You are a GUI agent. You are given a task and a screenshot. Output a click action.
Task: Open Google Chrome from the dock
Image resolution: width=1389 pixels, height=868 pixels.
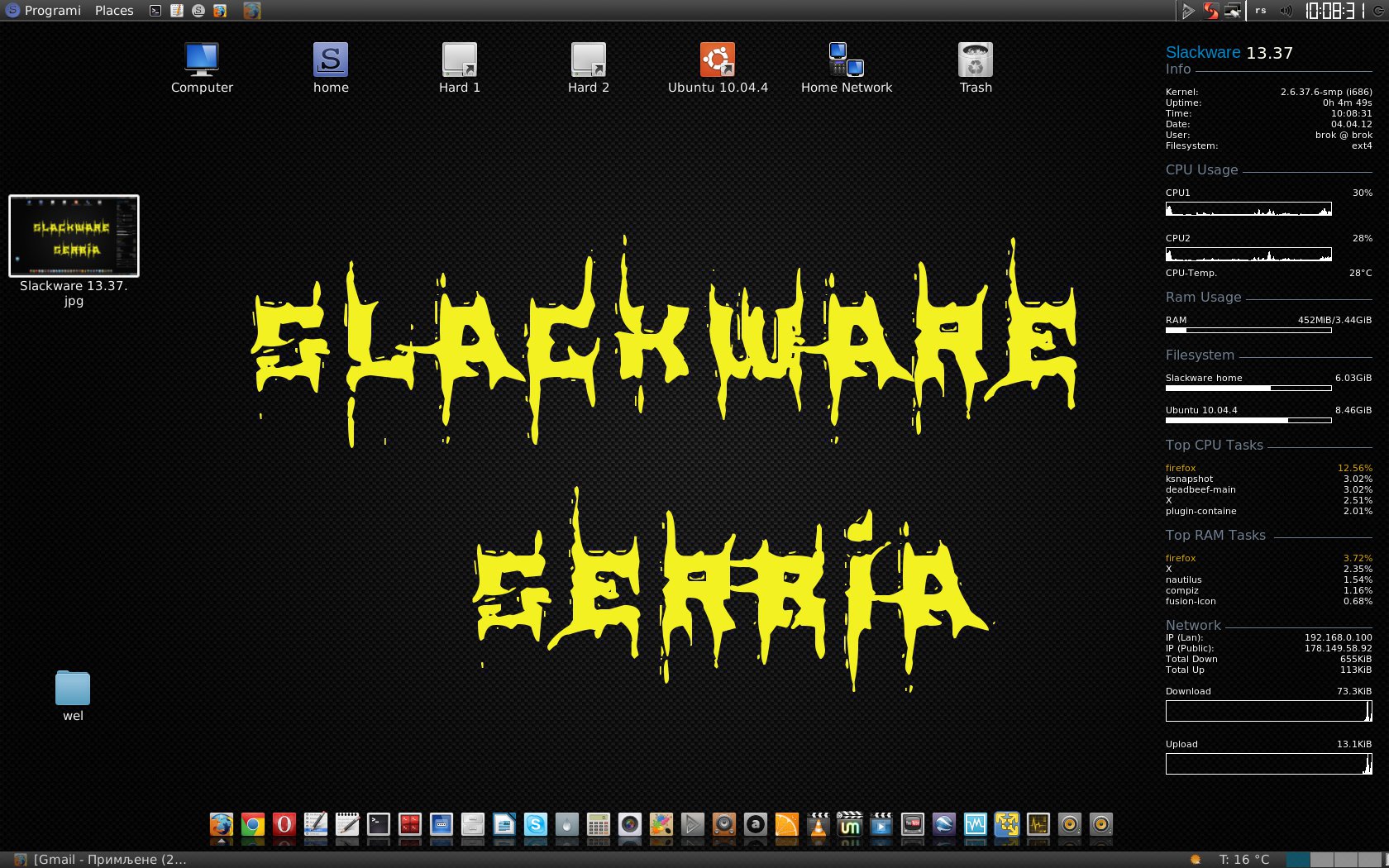pyautogui.click(x=253, y=825)
